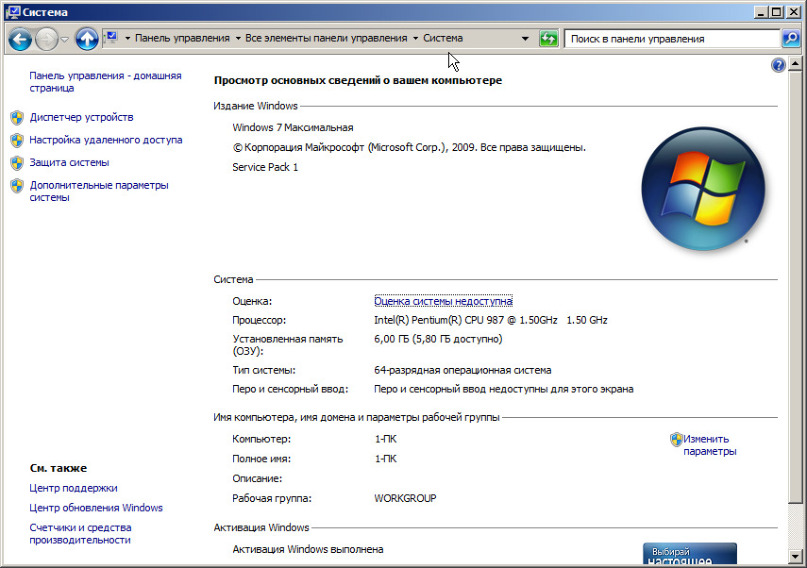Open Центр обновления Windows link
Screen dimensions: 807x568
(x=96, y=508)
